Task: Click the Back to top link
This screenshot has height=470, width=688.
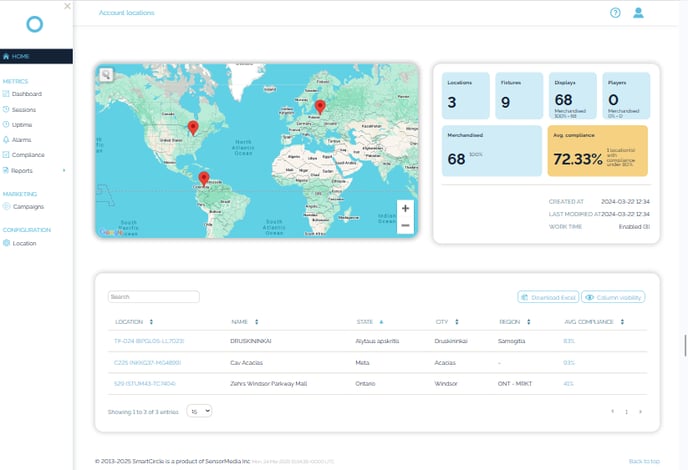Action: tap(644, 461)
